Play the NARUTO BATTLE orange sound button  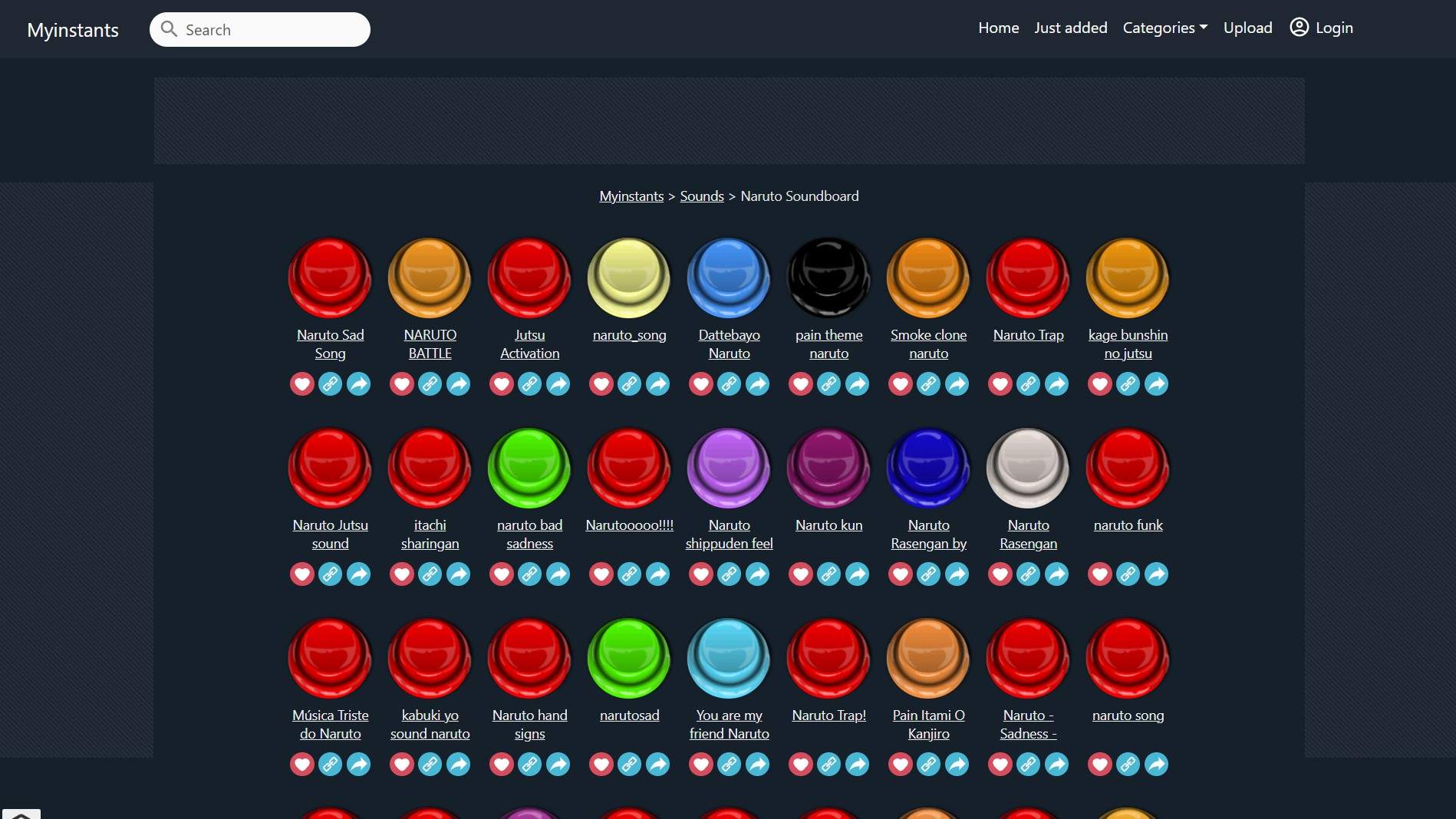point(430,278)
